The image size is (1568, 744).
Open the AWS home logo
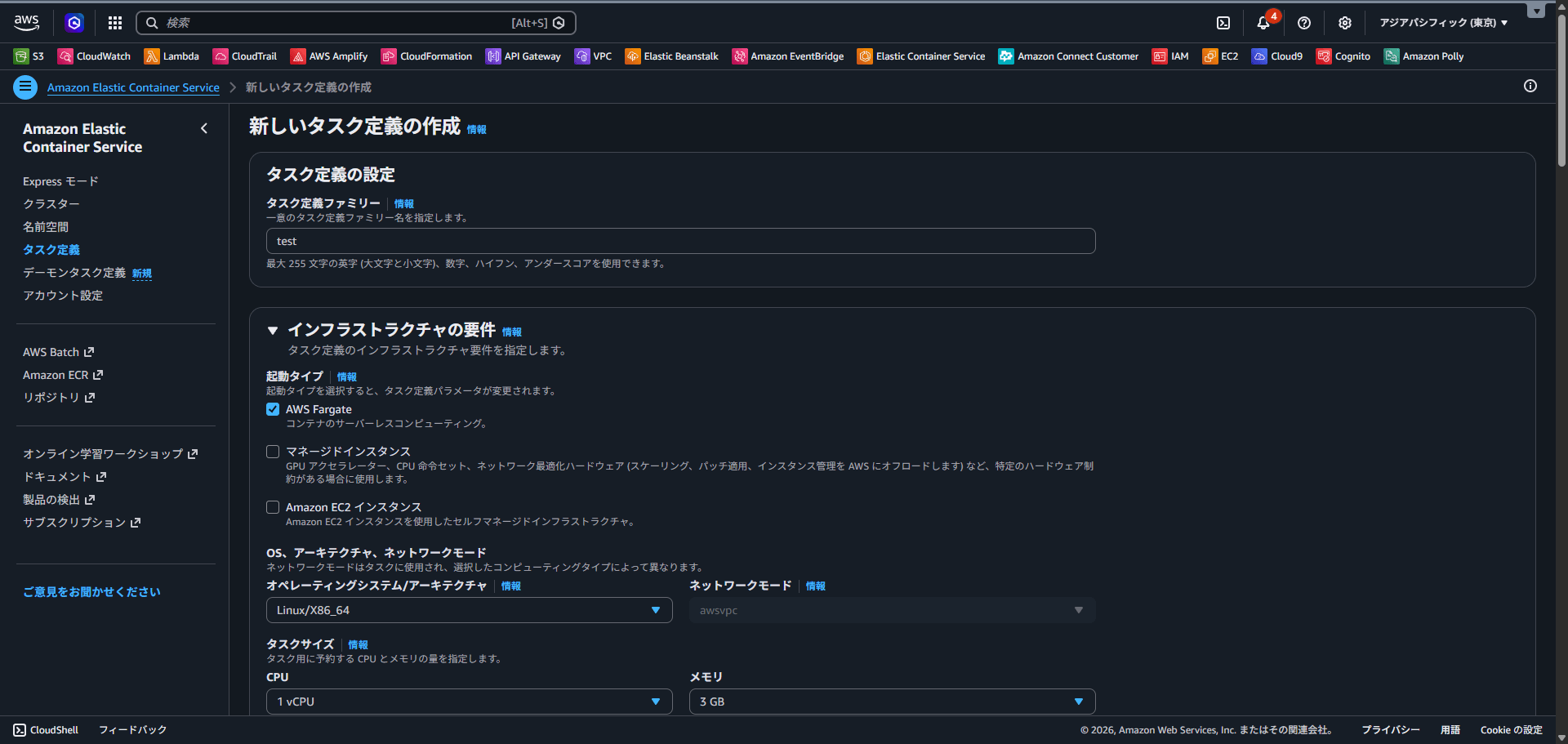26,23
